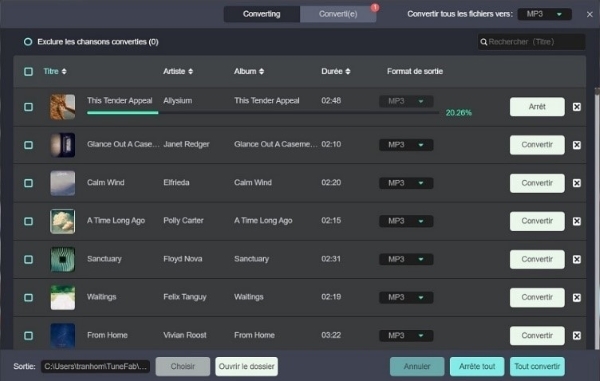
Task: Open format dropdown for Waitings
Action: tap(406, 297)
